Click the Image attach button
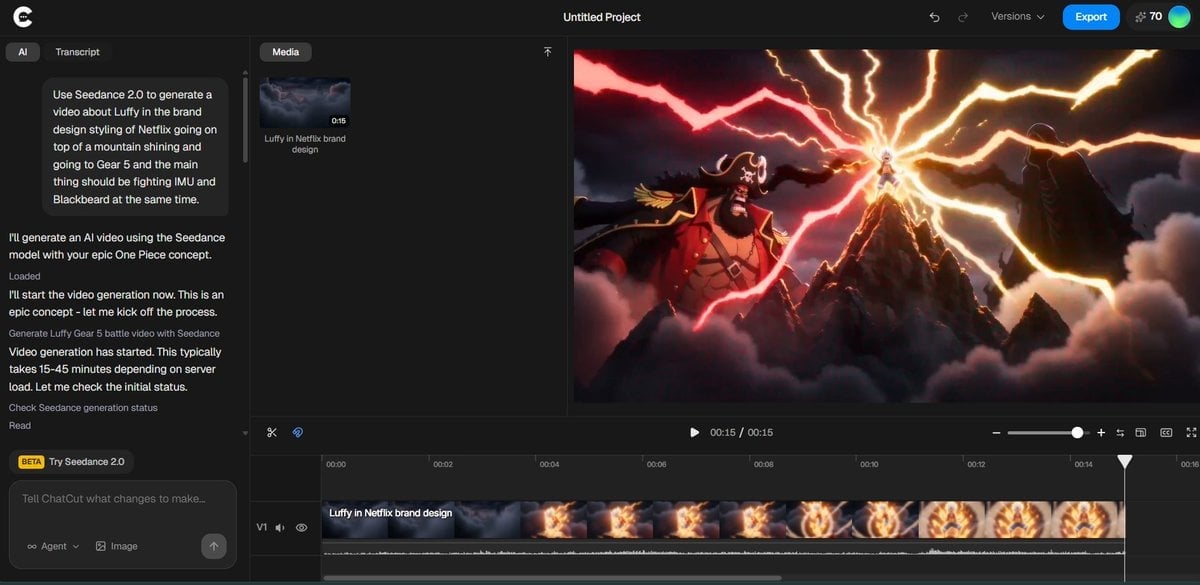This screenshot has height=585, width=1200. [x=116, y=546]
